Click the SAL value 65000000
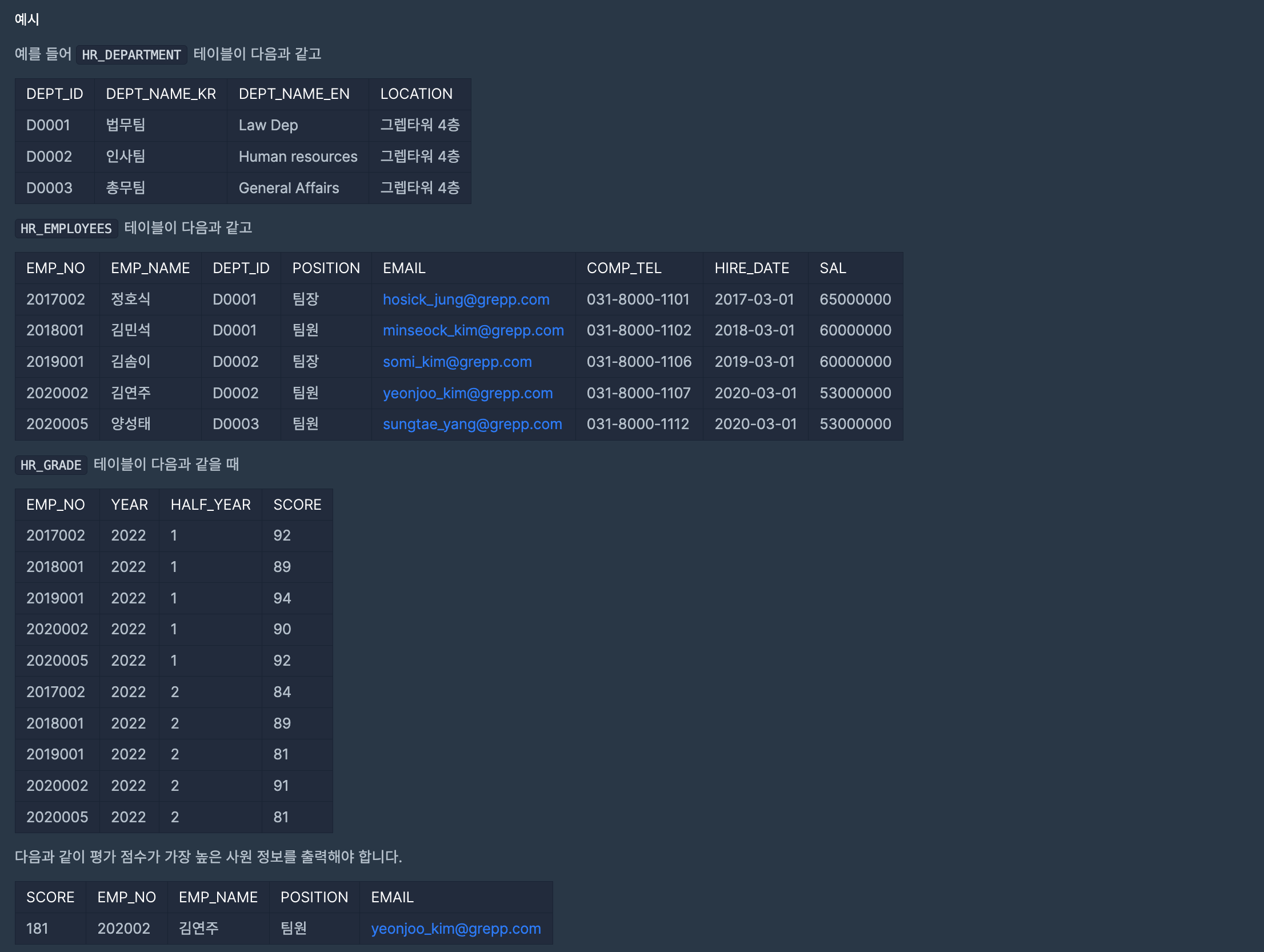Viewport: 1264px width, 952px height. click(x=855, y=299)
